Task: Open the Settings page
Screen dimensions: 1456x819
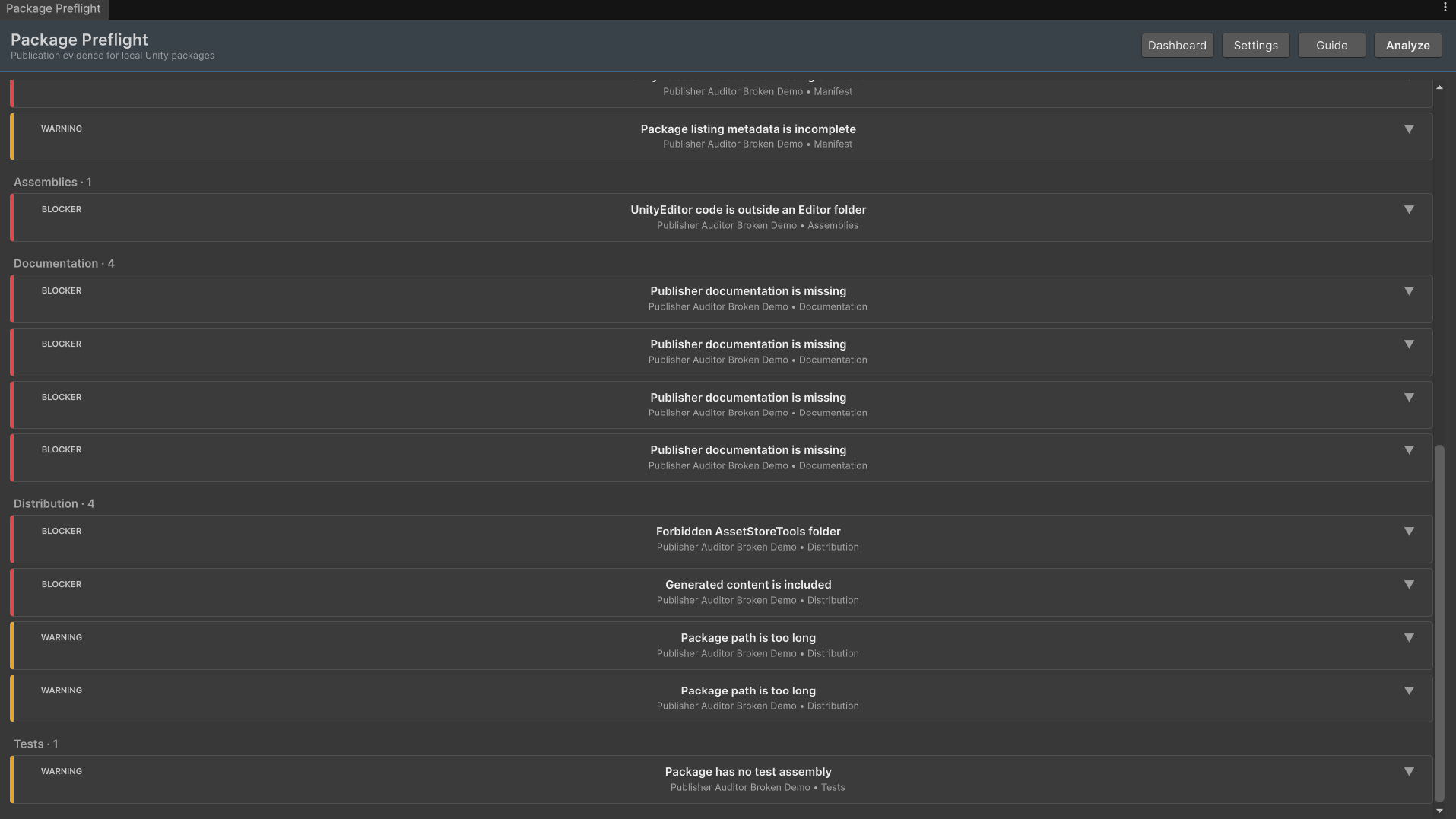Action: (1255, 46)
